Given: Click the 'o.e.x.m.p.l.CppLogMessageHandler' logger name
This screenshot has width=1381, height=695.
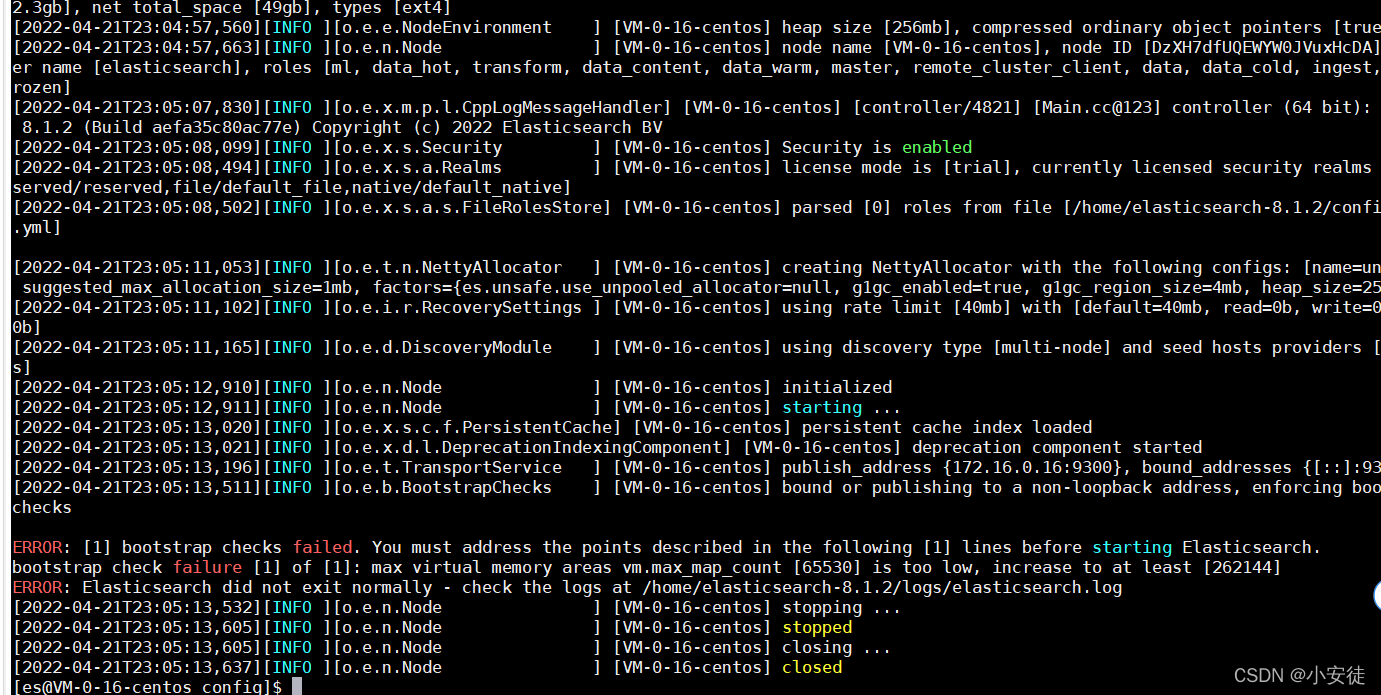Looking at the screenshot, I should click(502, 107).
